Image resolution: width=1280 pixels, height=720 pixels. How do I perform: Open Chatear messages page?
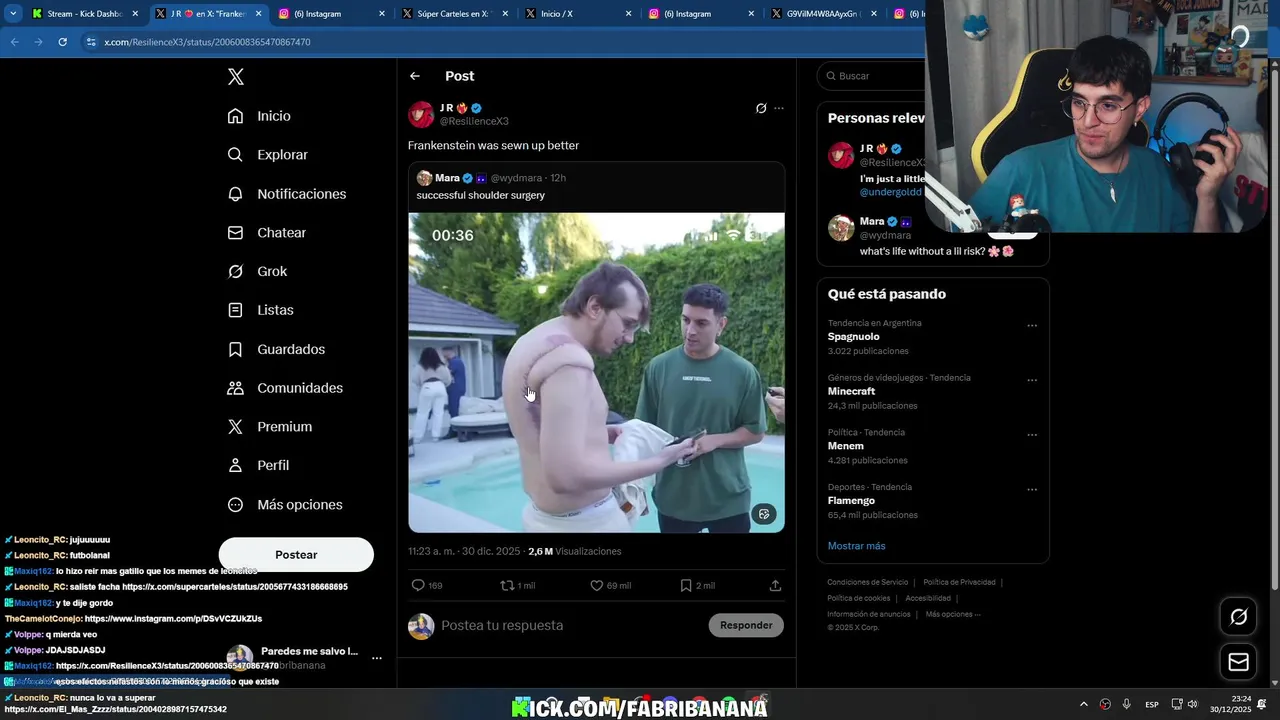point(266,233)
